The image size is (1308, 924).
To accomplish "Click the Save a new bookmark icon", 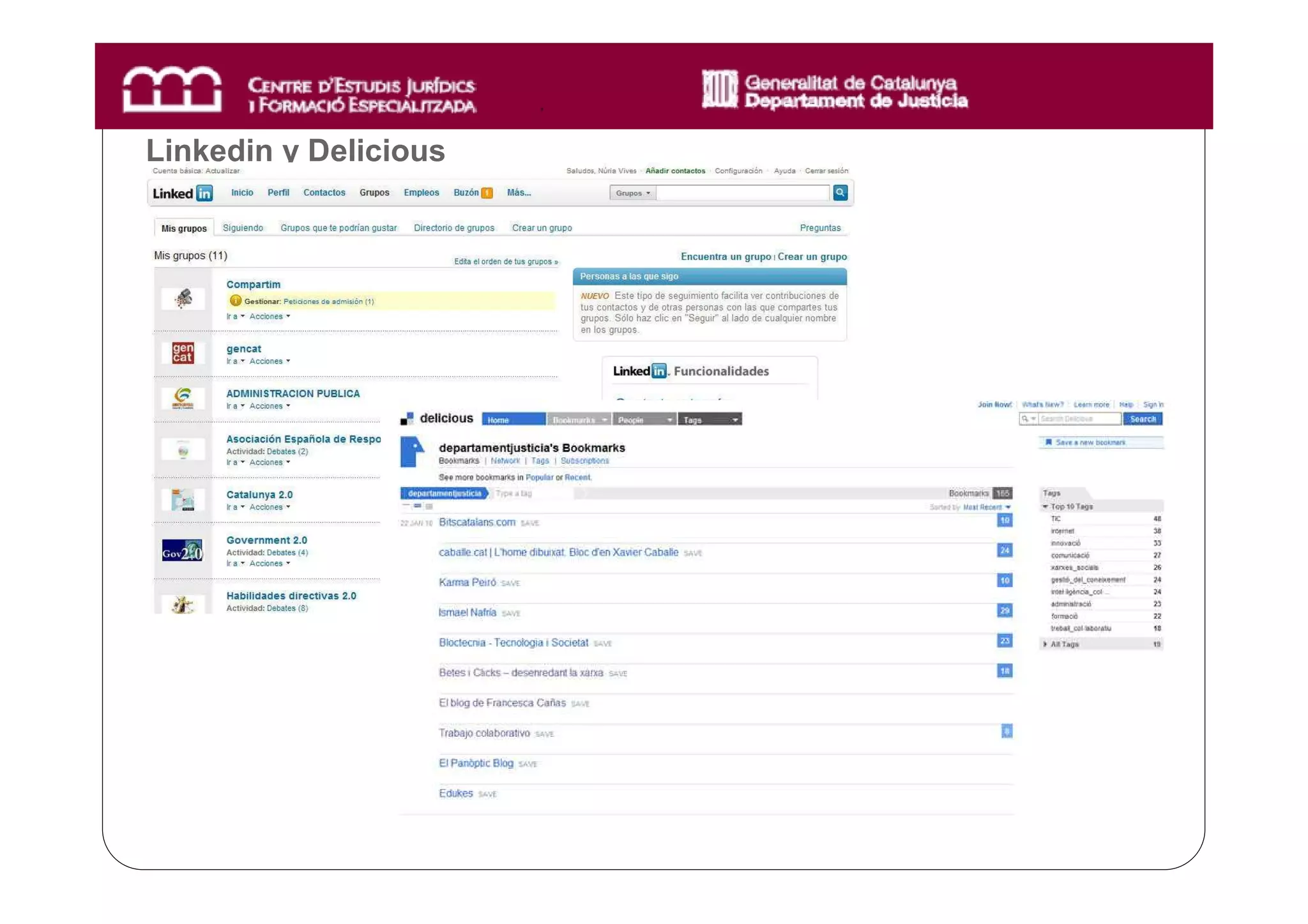I will 1048,442.
